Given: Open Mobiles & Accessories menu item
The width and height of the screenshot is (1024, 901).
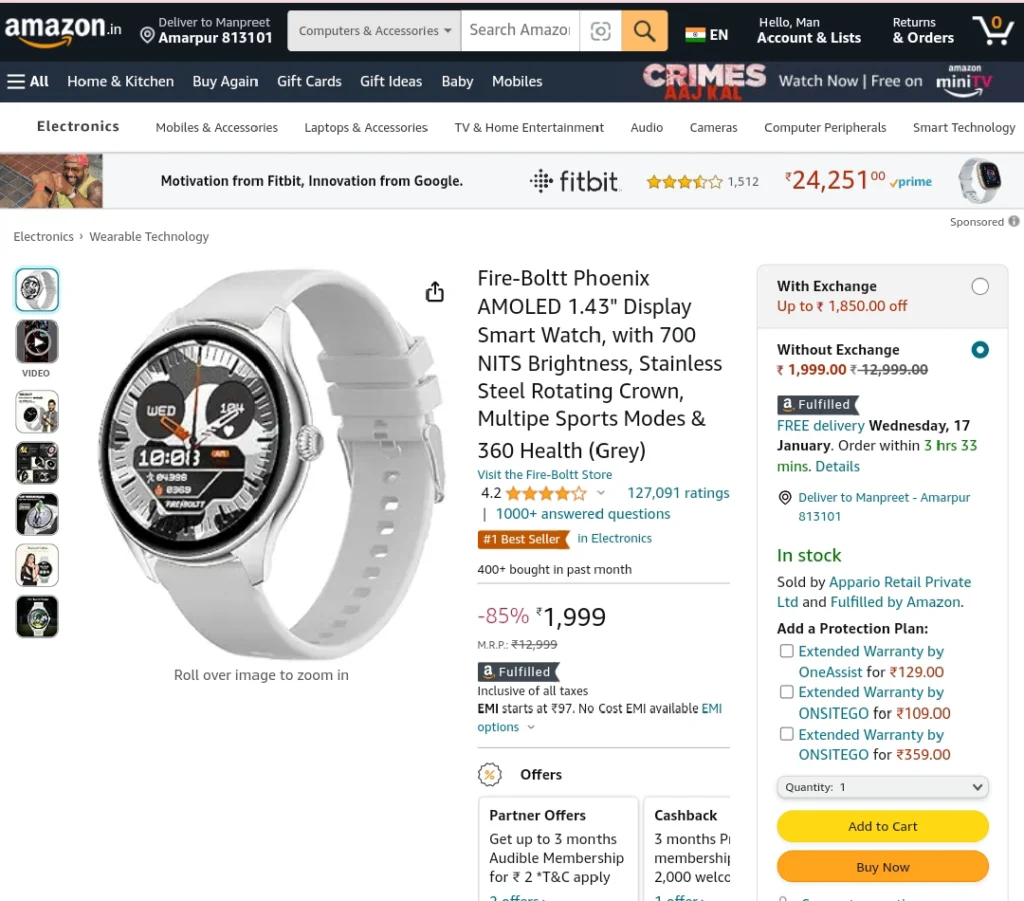Looking at the screenshot, I should click(x=216, y=127).
